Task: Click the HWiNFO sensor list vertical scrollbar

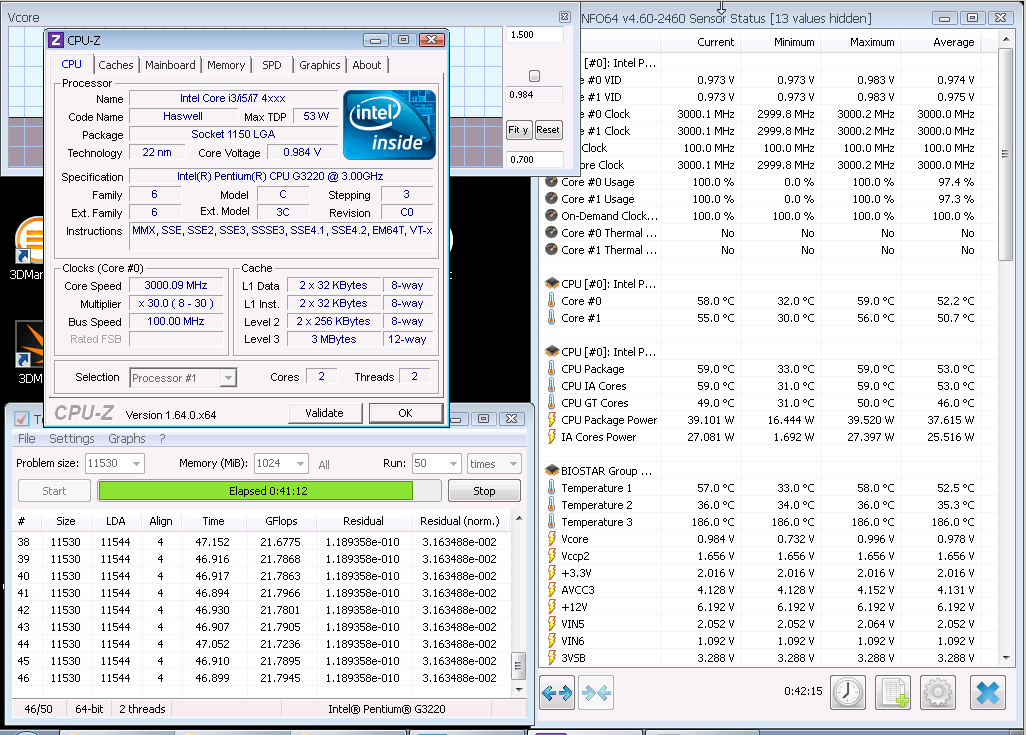Action: pyautogui.click(x=1006, y=154)
